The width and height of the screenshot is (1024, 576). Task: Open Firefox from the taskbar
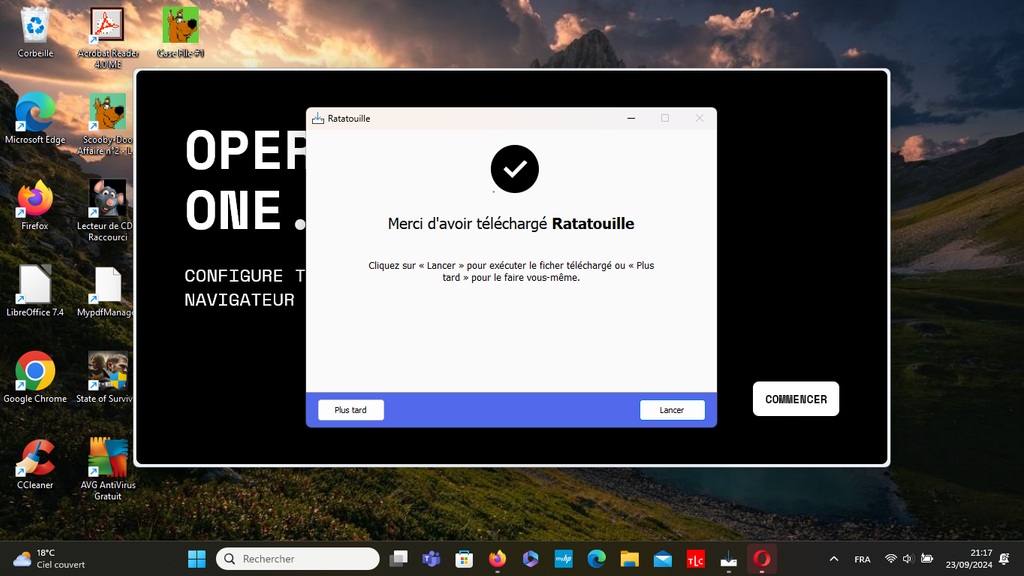click(497, 559)
